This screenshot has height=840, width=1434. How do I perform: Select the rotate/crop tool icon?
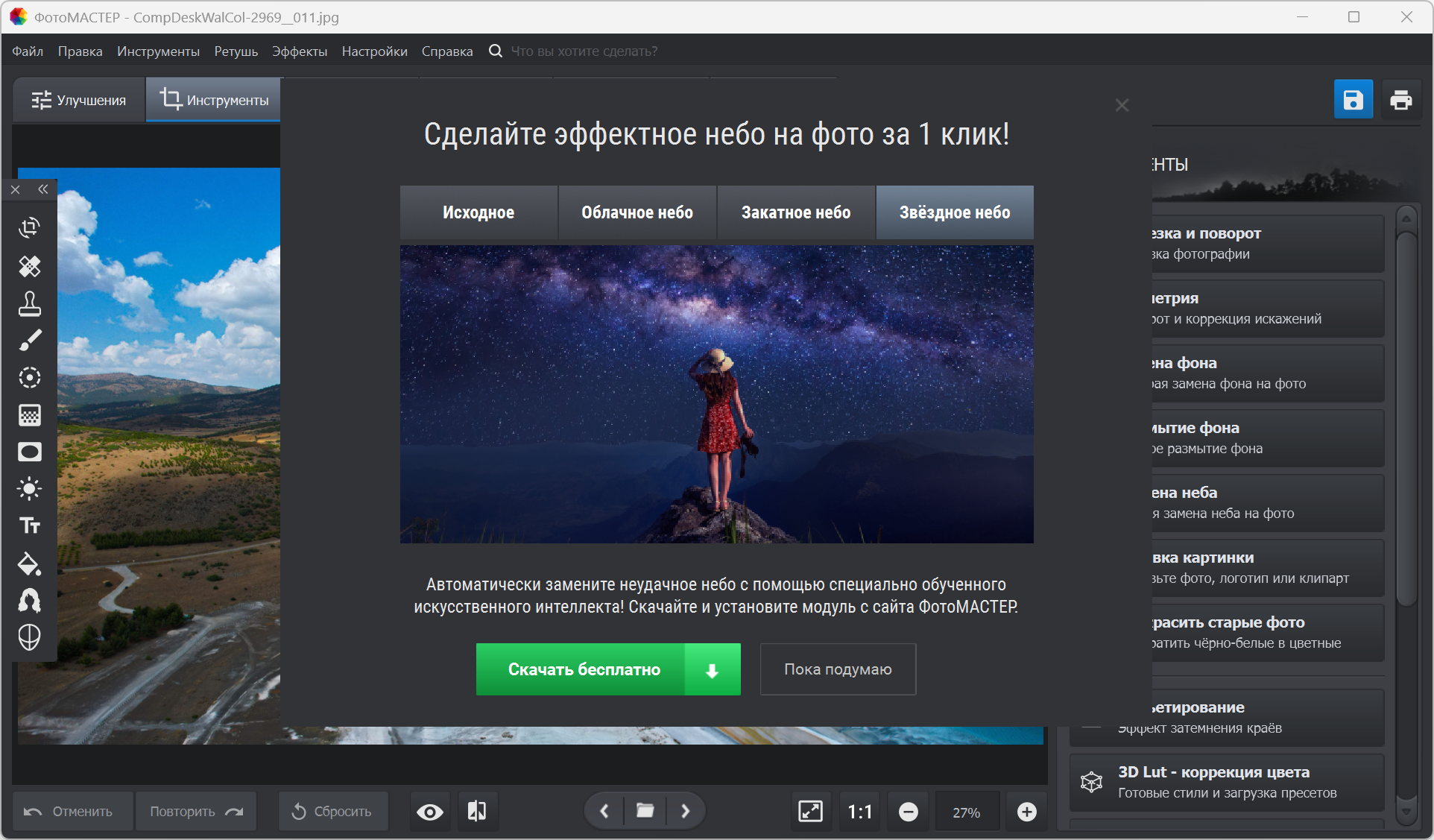[30, 228]
